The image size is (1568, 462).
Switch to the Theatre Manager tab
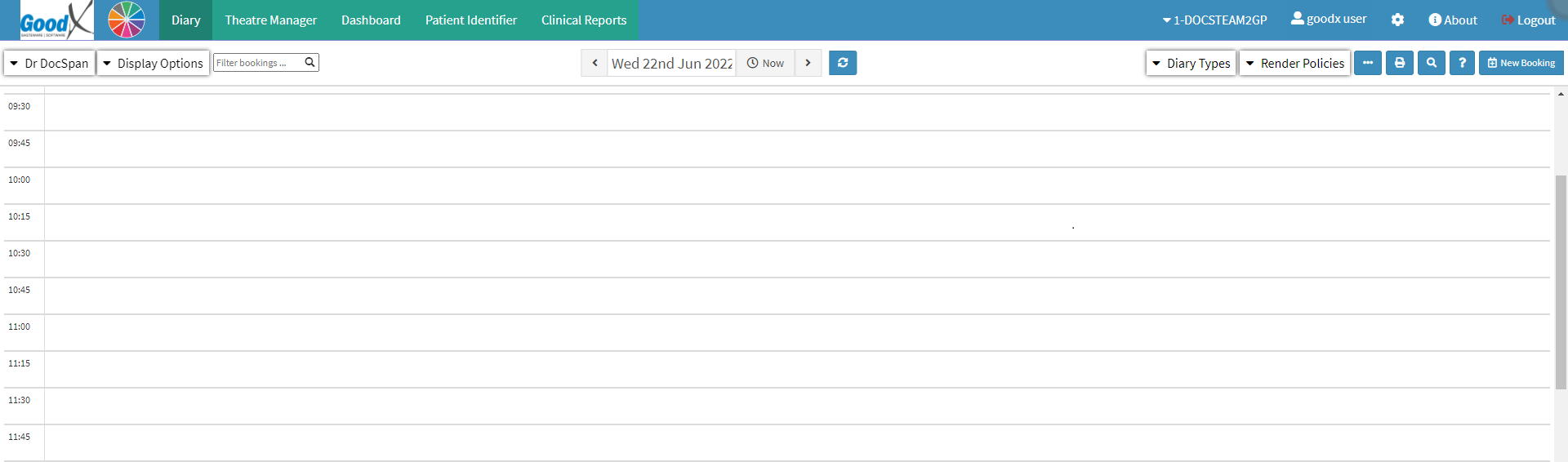click(270, 20)
